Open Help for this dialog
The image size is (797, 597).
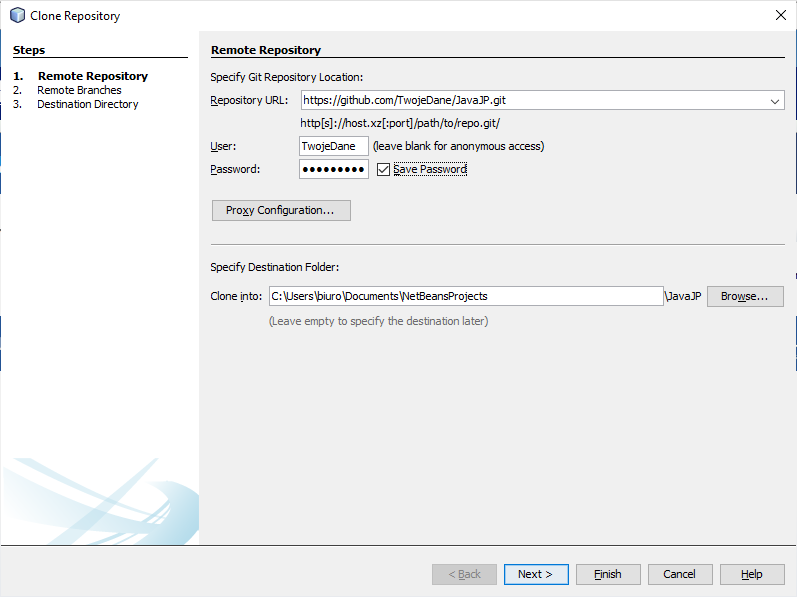coord(752,574)
